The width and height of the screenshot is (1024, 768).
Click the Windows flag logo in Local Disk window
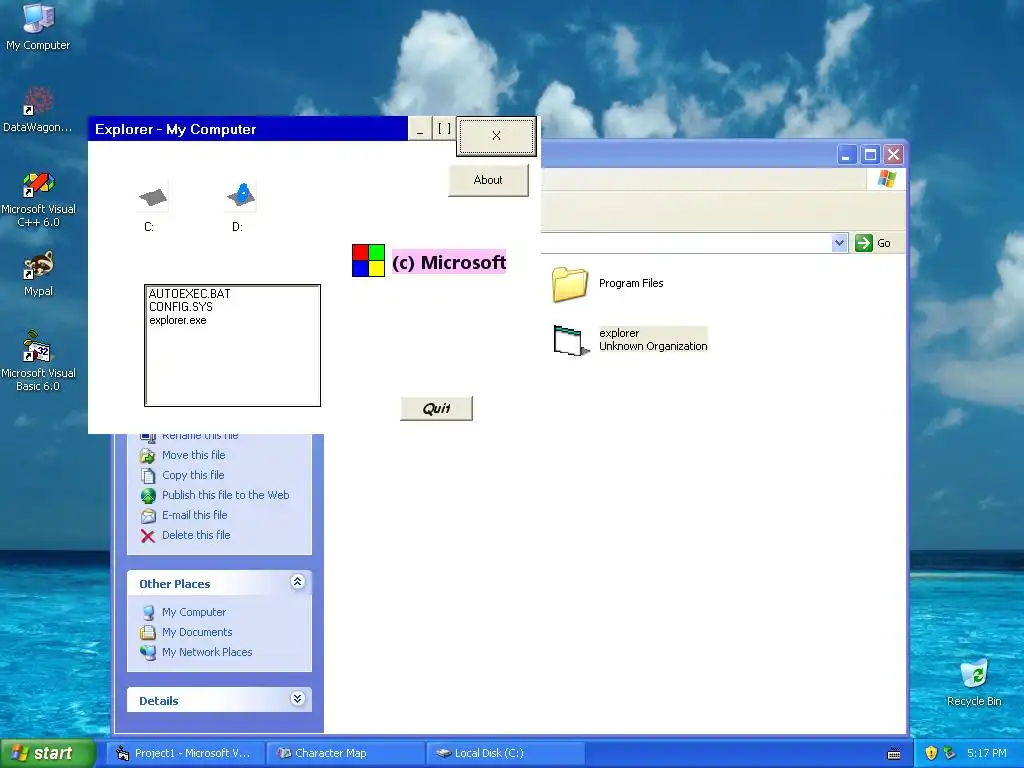tap(887, 178)
